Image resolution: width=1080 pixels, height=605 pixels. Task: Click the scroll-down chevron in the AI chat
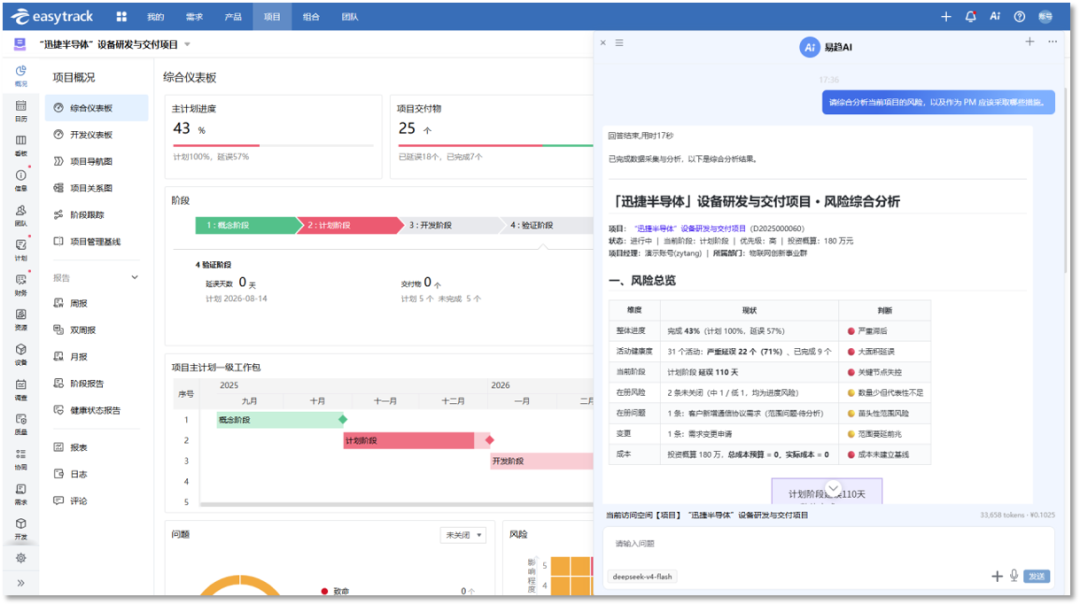(x=833, y=489)
